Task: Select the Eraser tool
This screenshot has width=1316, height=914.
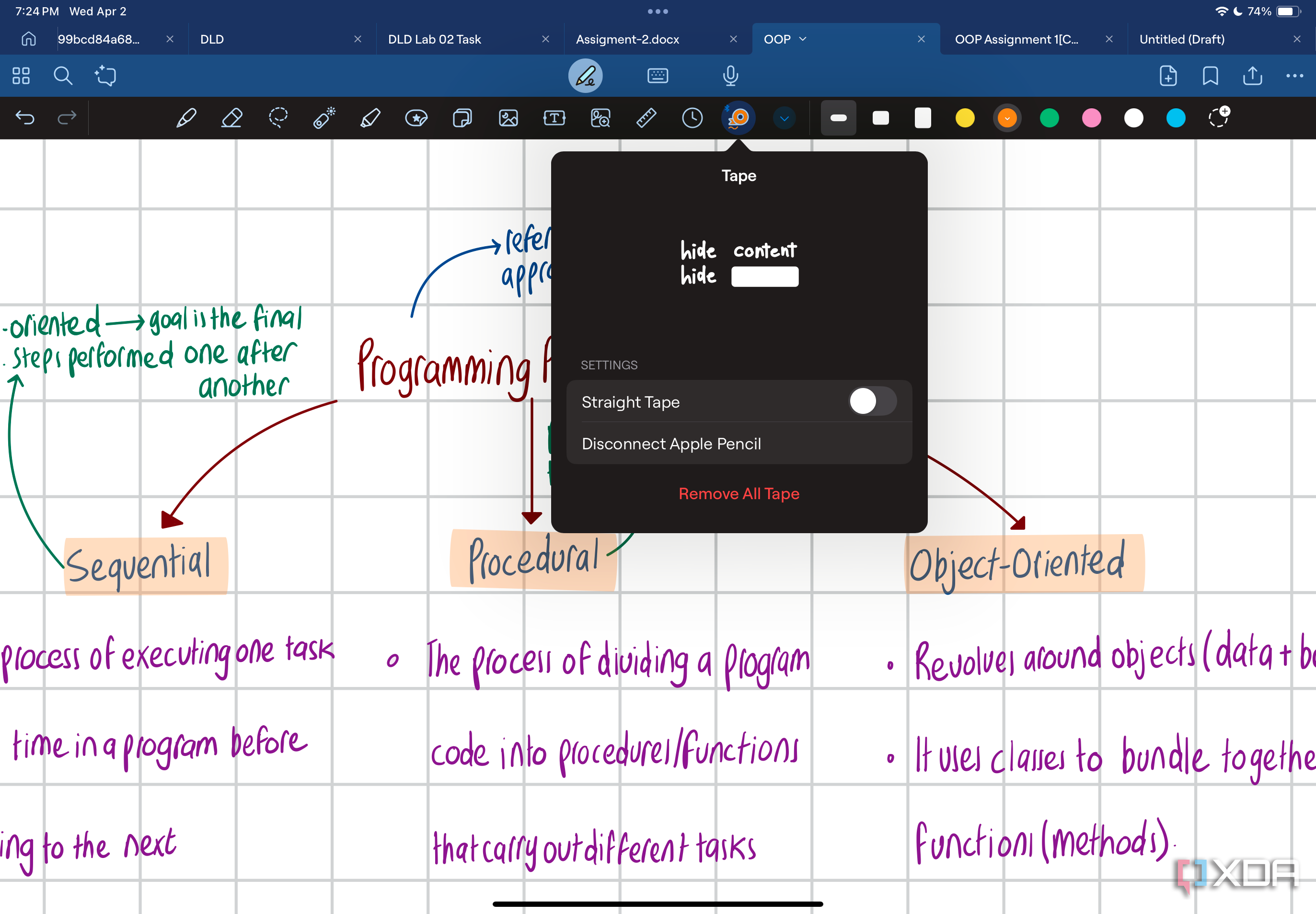Action: coord(232,118)
